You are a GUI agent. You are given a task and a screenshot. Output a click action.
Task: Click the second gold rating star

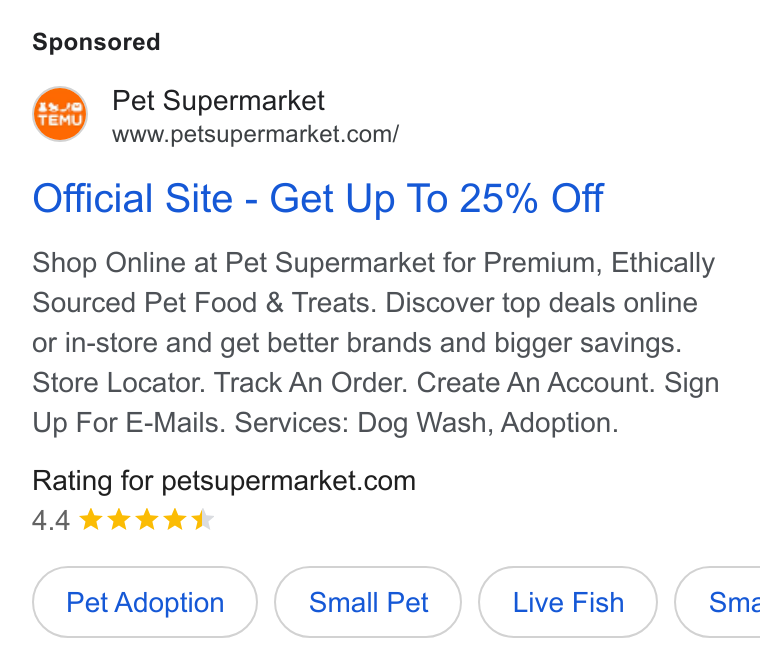pos(119,519)
